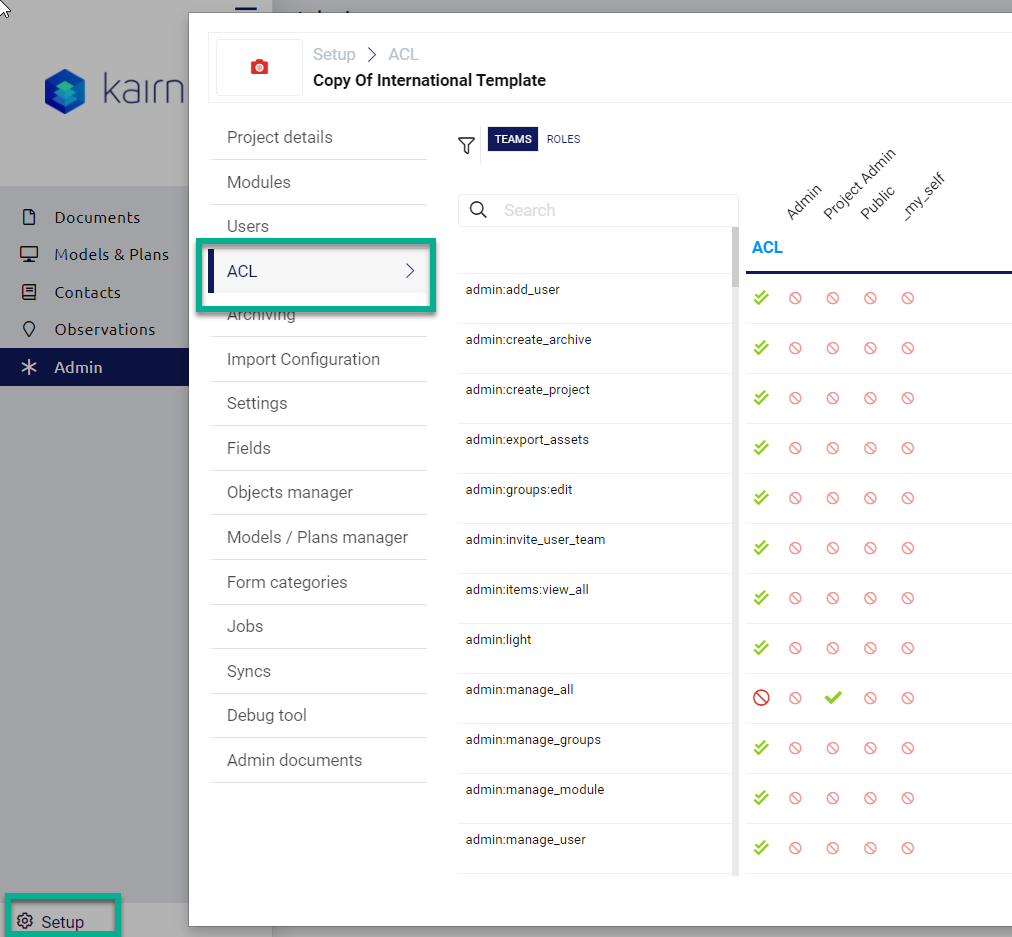Open Objects manager in setup menu
Screen dimensions: 1012x937
pyautogui.click(x=290, y=492)
